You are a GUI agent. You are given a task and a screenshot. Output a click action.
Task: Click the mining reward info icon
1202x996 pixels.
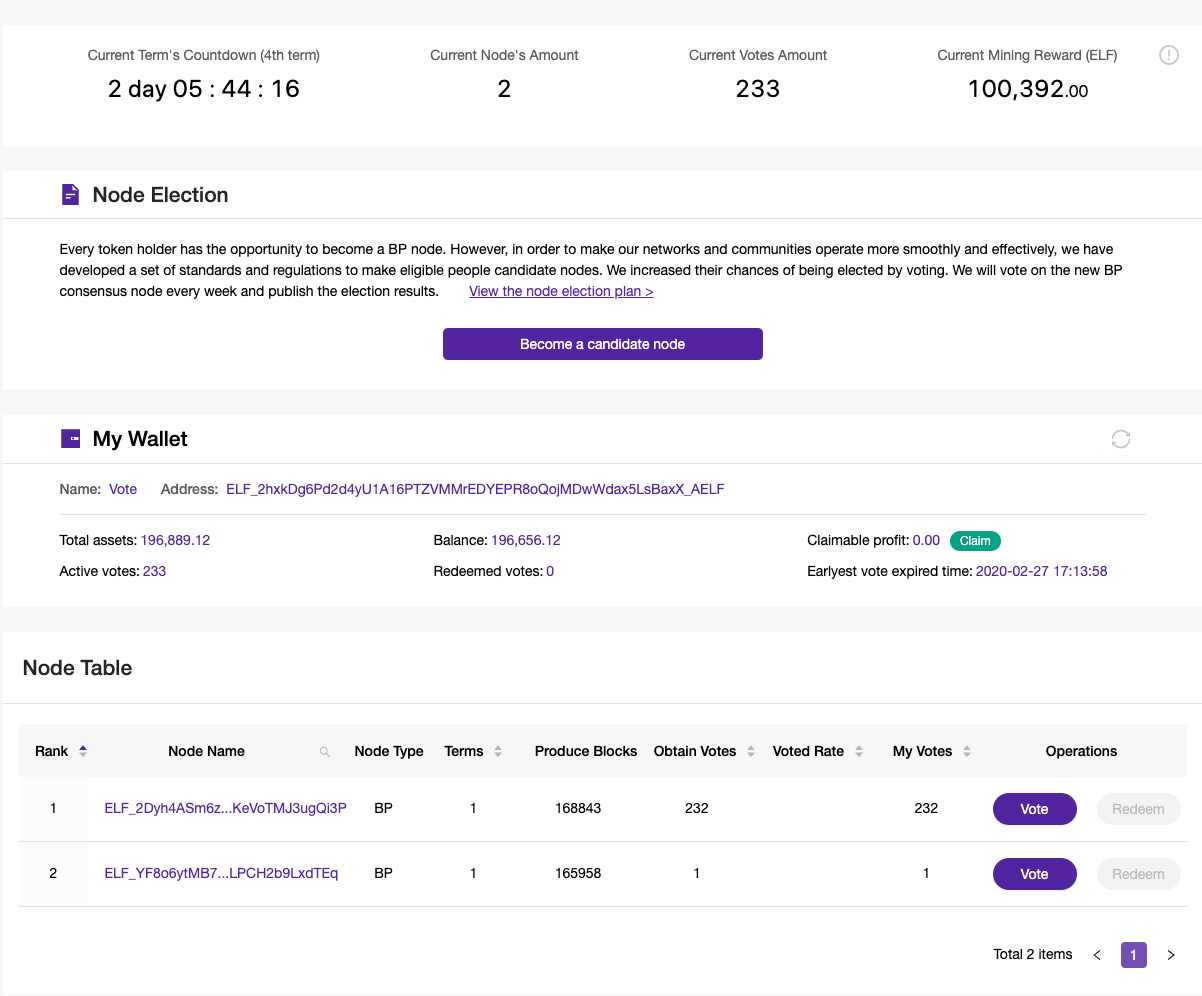tap(1168, 56)
